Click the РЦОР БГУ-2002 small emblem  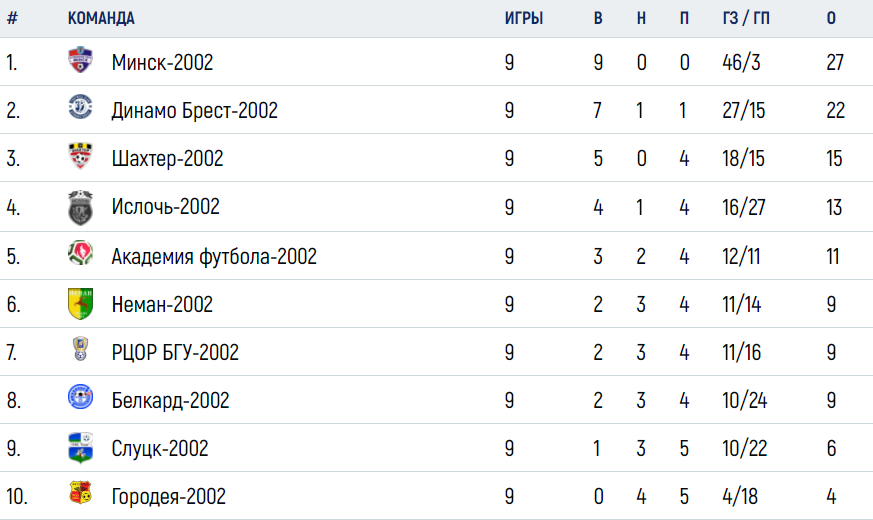point(80,349)
